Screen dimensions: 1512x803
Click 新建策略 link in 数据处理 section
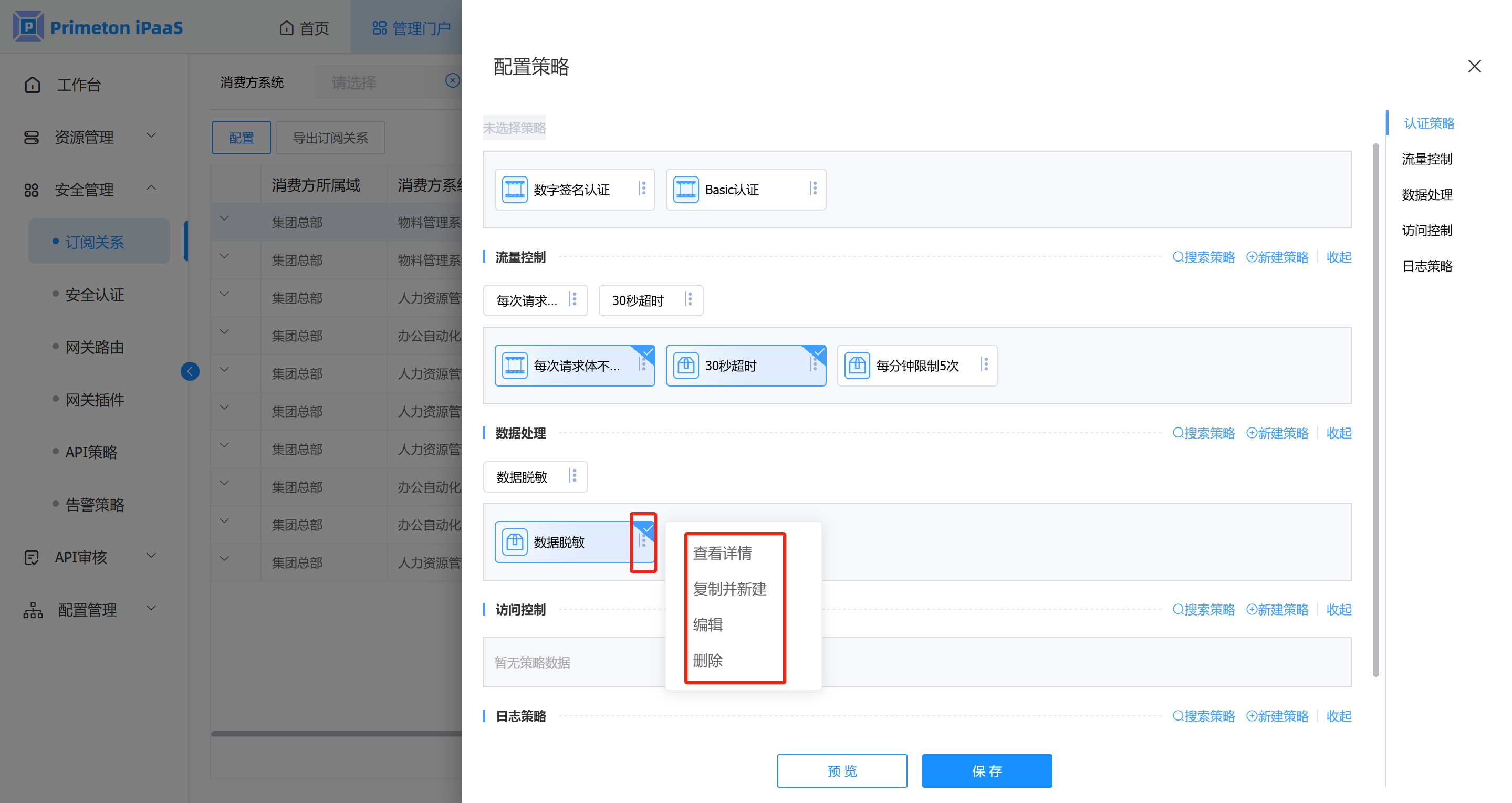tap(1277, 433)
